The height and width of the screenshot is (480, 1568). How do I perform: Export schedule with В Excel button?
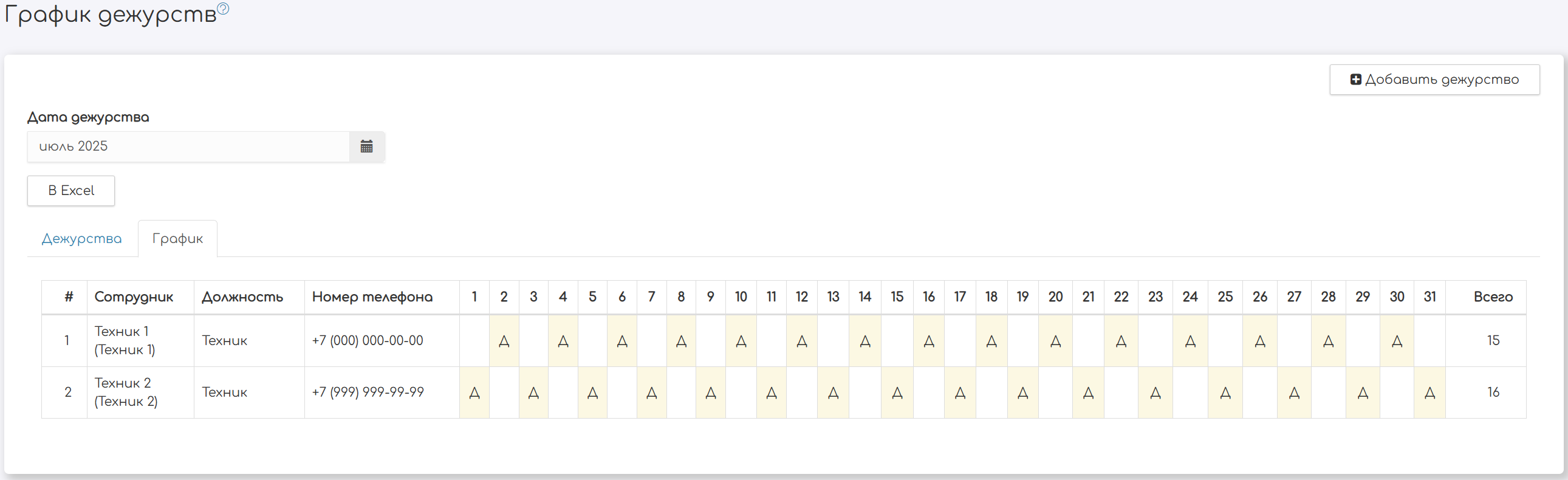(x=71, y=191)
